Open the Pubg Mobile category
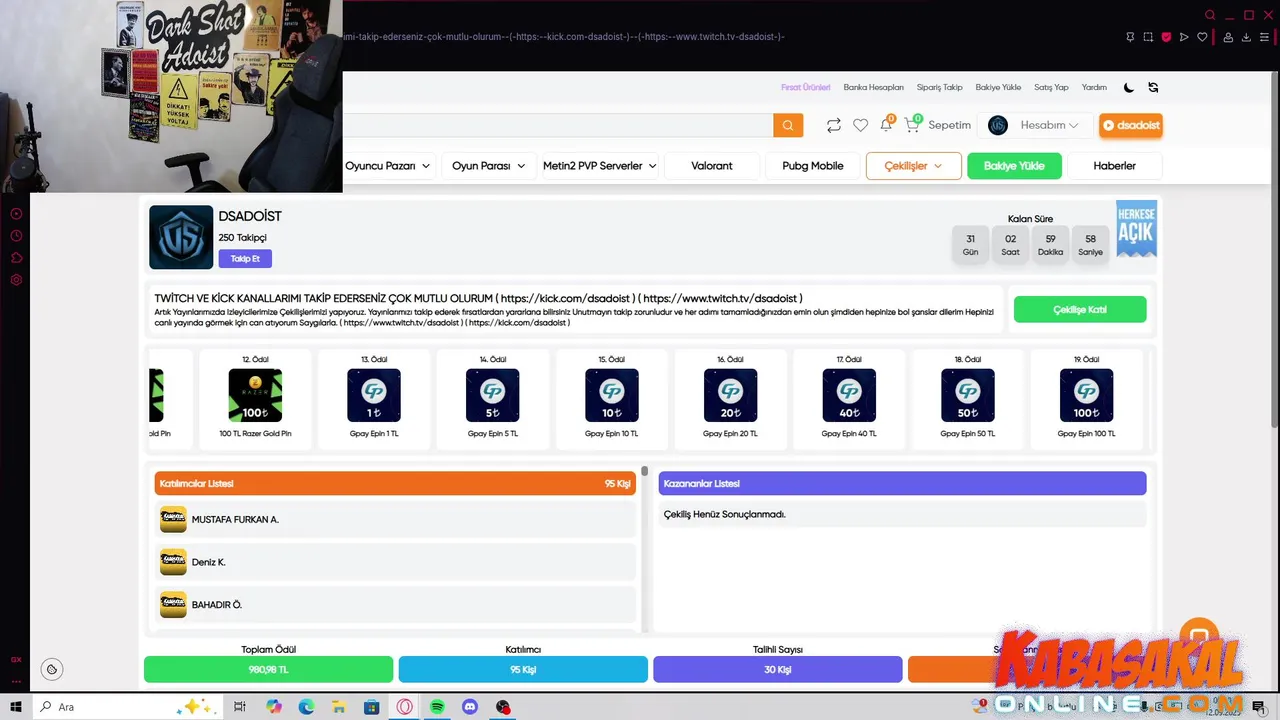 pos(813,166)
